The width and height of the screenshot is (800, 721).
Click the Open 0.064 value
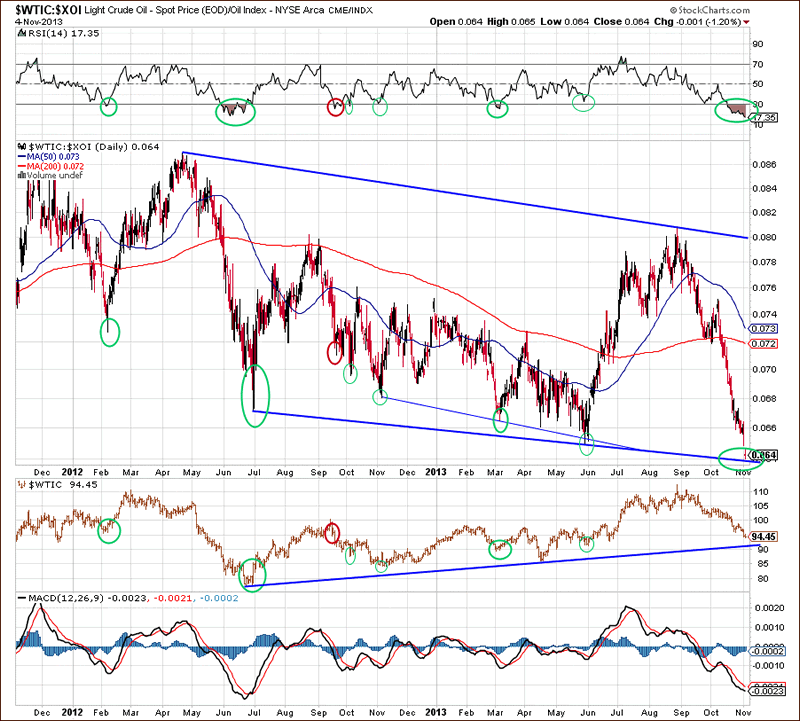pos(456,22)
